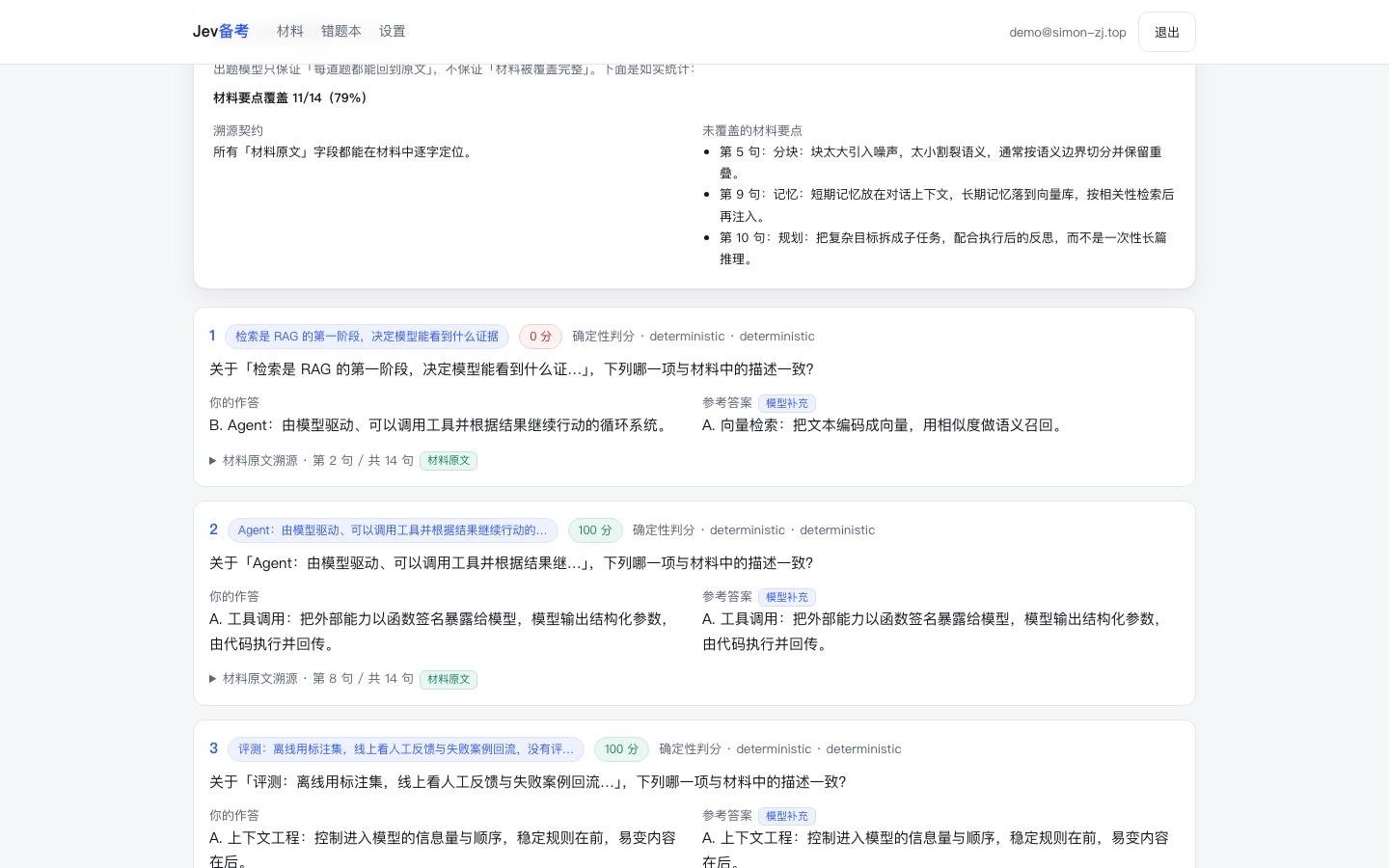Click the Agent：由模型驱动 topic tag
Screen dimensions: 1389x868
click(393, 530)
